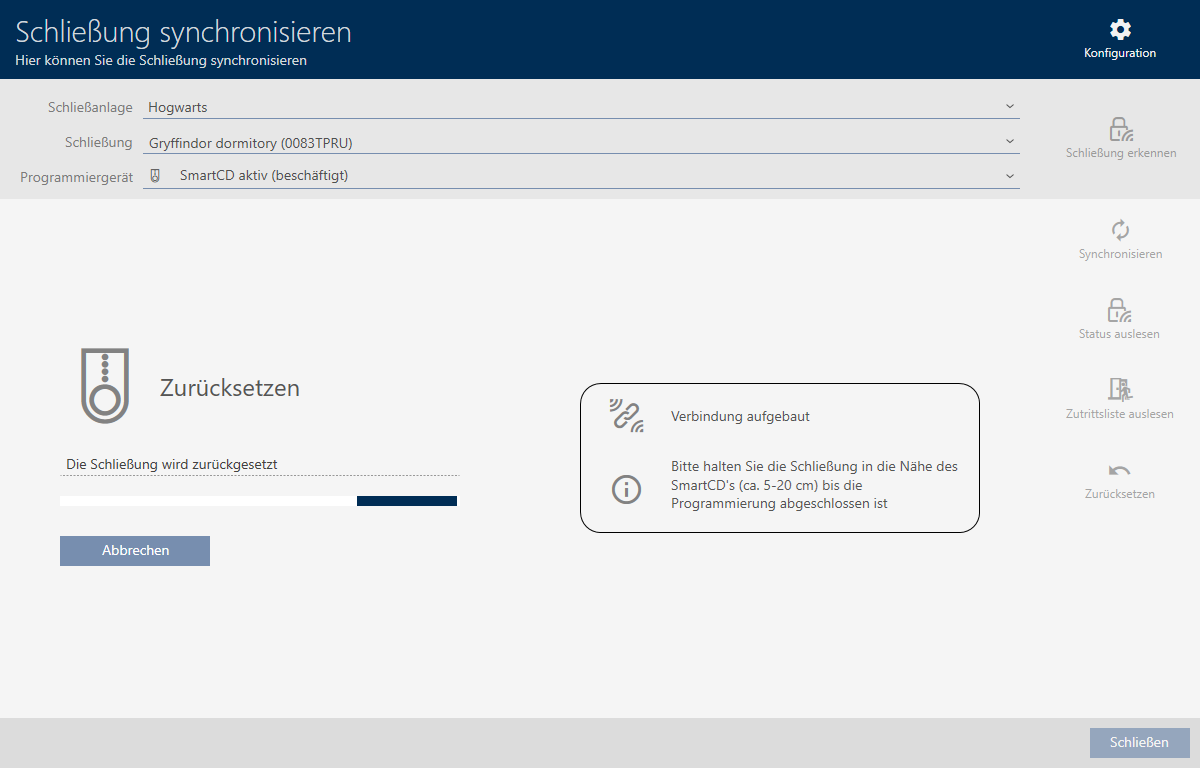Click the 'Die Schließung wird zurückgesetzt' status text

pyautogui.click(x=171, y=464)
